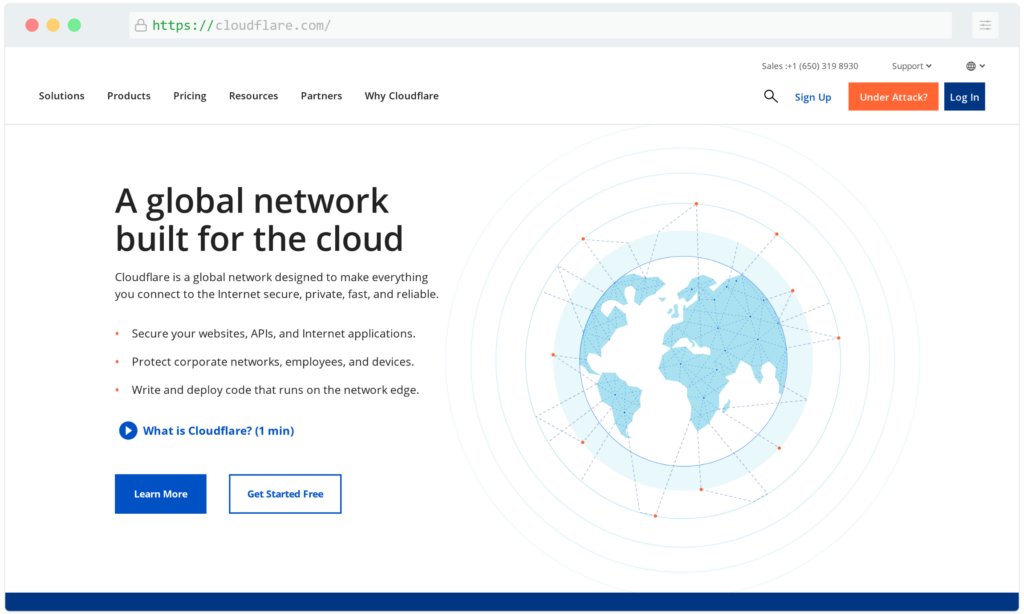1024x614 pixels.
Task: Click the padlock icon in the address bar
Action: click(x=140, y=25)
